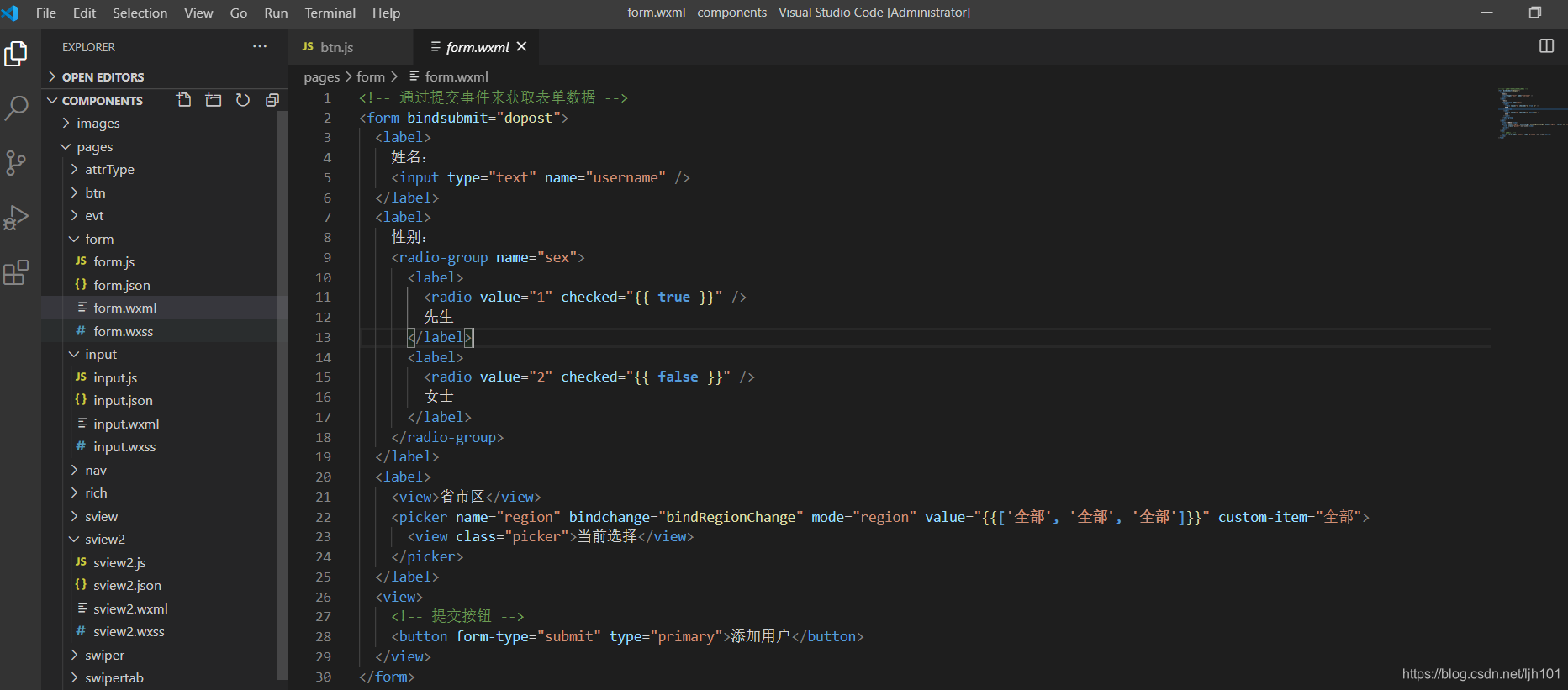Open the Source Control view
This screenshot has width=1568, height=690.
point(16,162)
